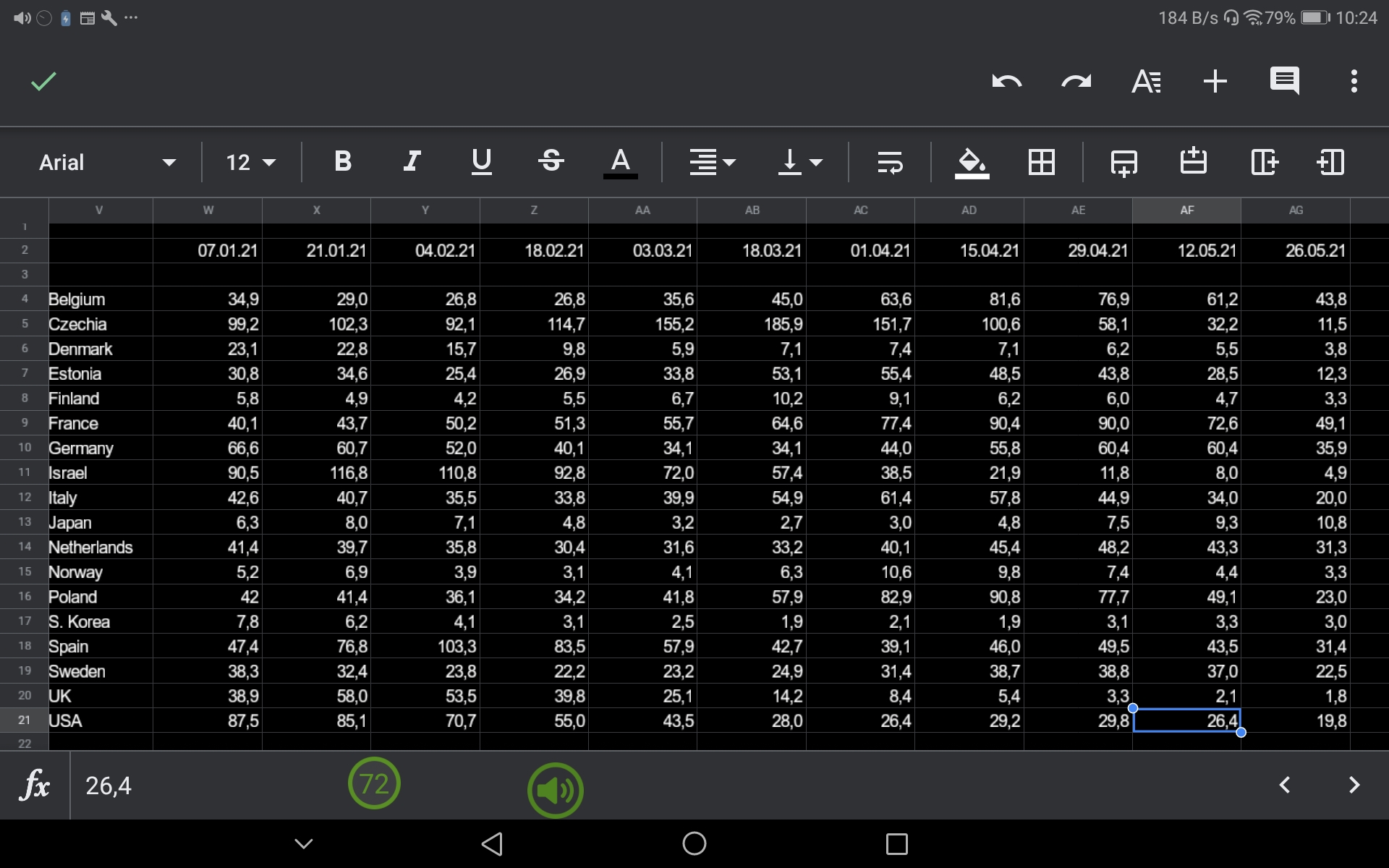Expand the Arial font dropdown
Viewport: 1389px width, 868px height.
pos(107,162)
